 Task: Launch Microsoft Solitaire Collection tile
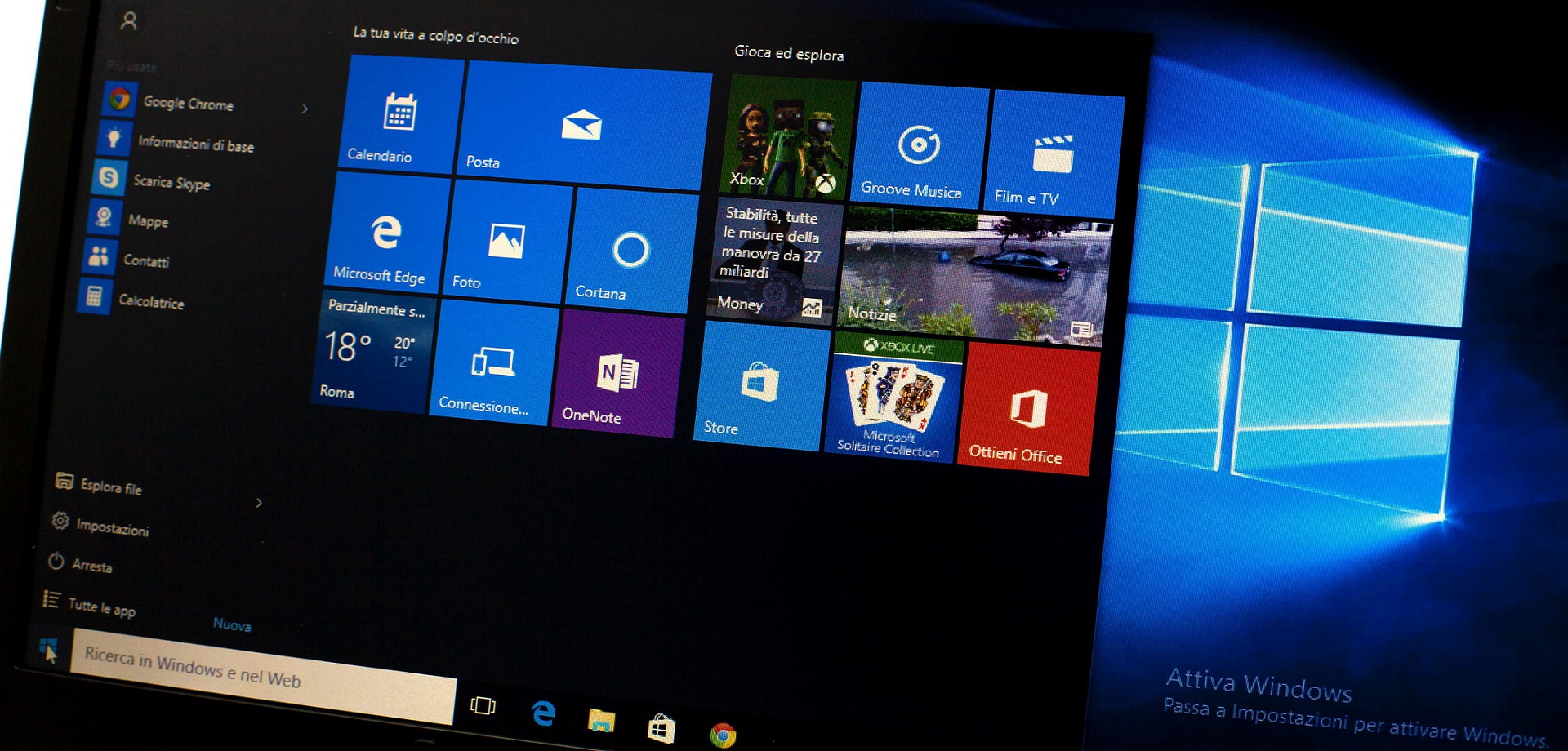coord(893,397)
